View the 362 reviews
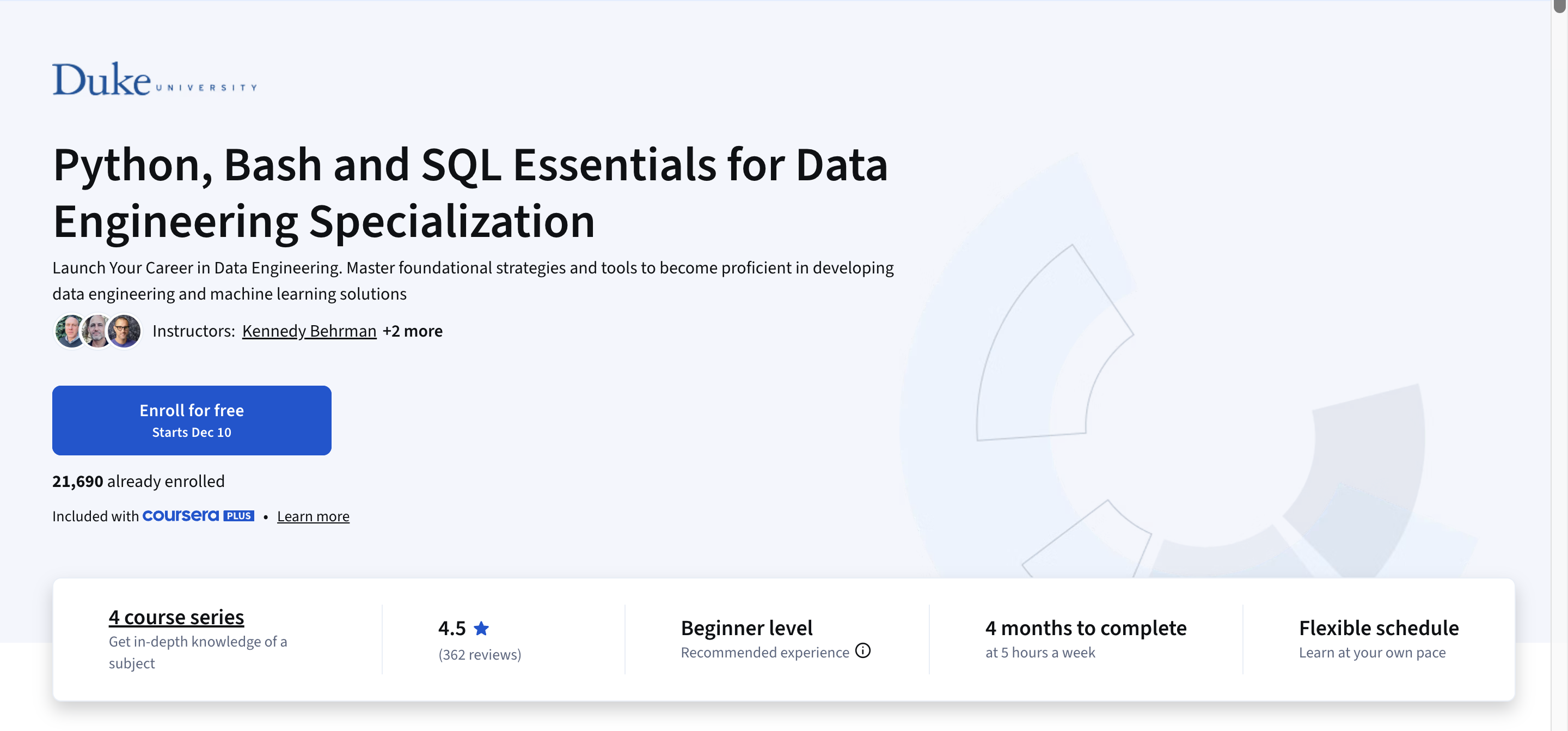 pyautogui.click(x=480, y=654)
